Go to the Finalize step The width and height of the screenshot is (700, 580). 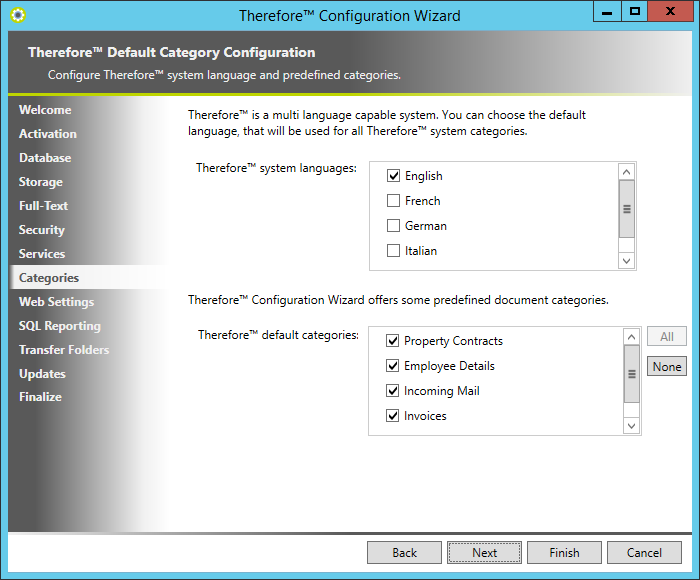click(40, 397)
